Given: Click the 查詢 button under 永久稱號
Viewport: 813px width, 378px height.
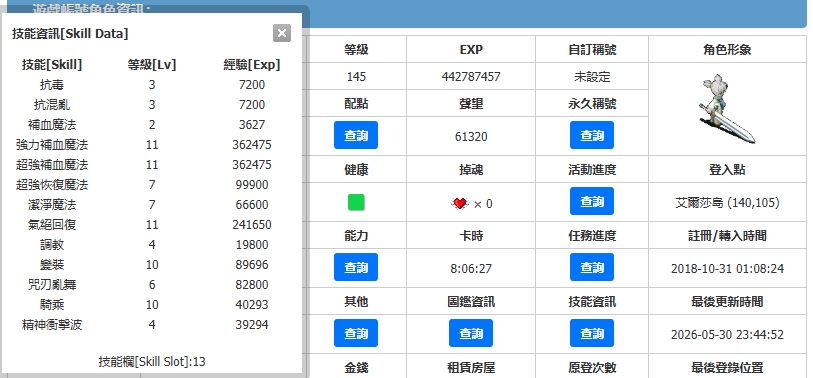Looking at the screenshot, I should click(x=592, y=135).
